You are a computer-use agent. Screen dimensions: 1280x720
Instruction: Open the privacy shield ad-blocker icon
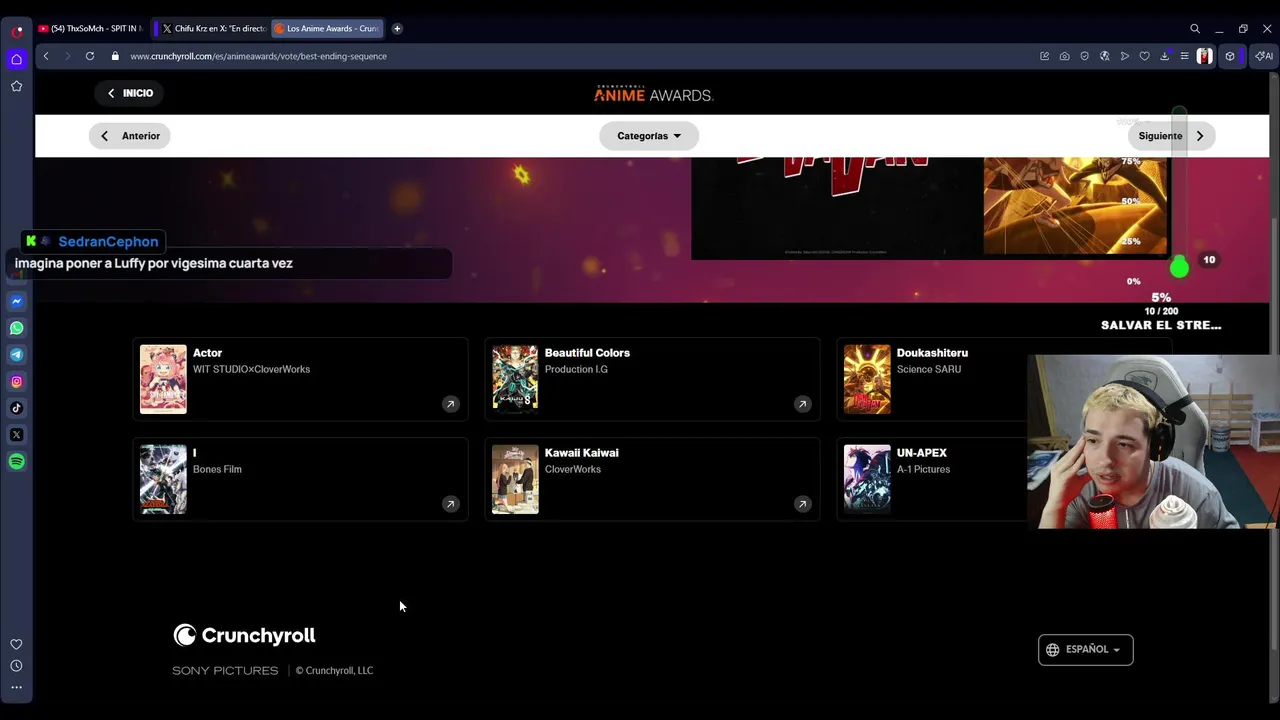(1084, 56)
